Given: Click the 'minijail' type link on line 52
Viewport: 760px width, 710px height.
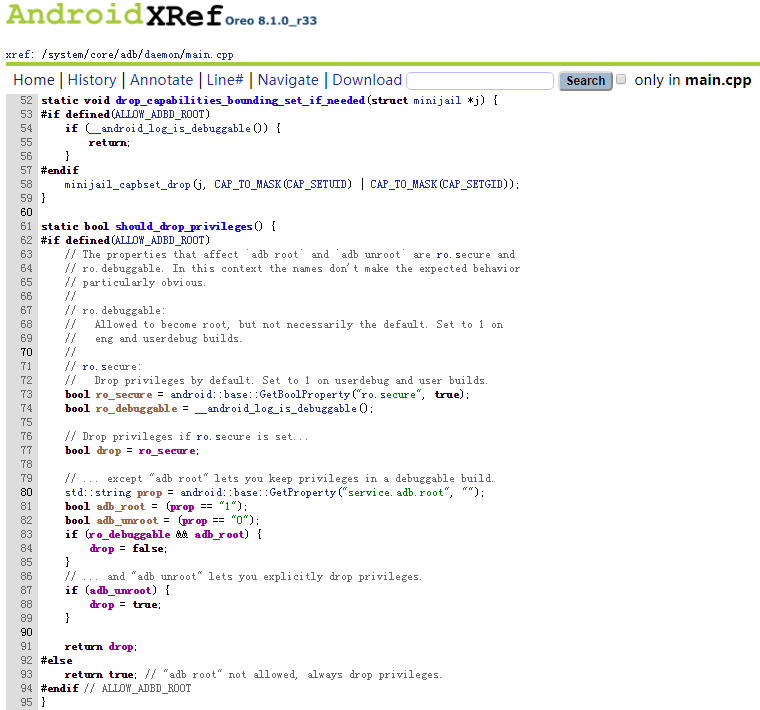Looking at the screenshot, I should (x=437, y=100).
